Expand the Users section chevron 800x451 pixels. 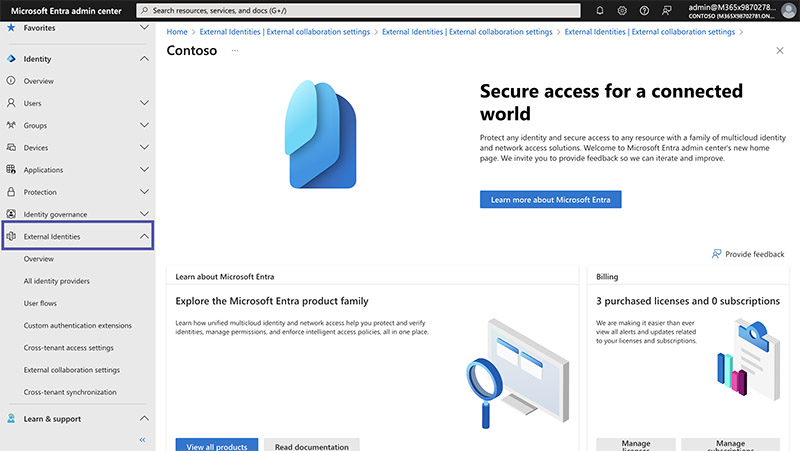click(x=144, y=103)
